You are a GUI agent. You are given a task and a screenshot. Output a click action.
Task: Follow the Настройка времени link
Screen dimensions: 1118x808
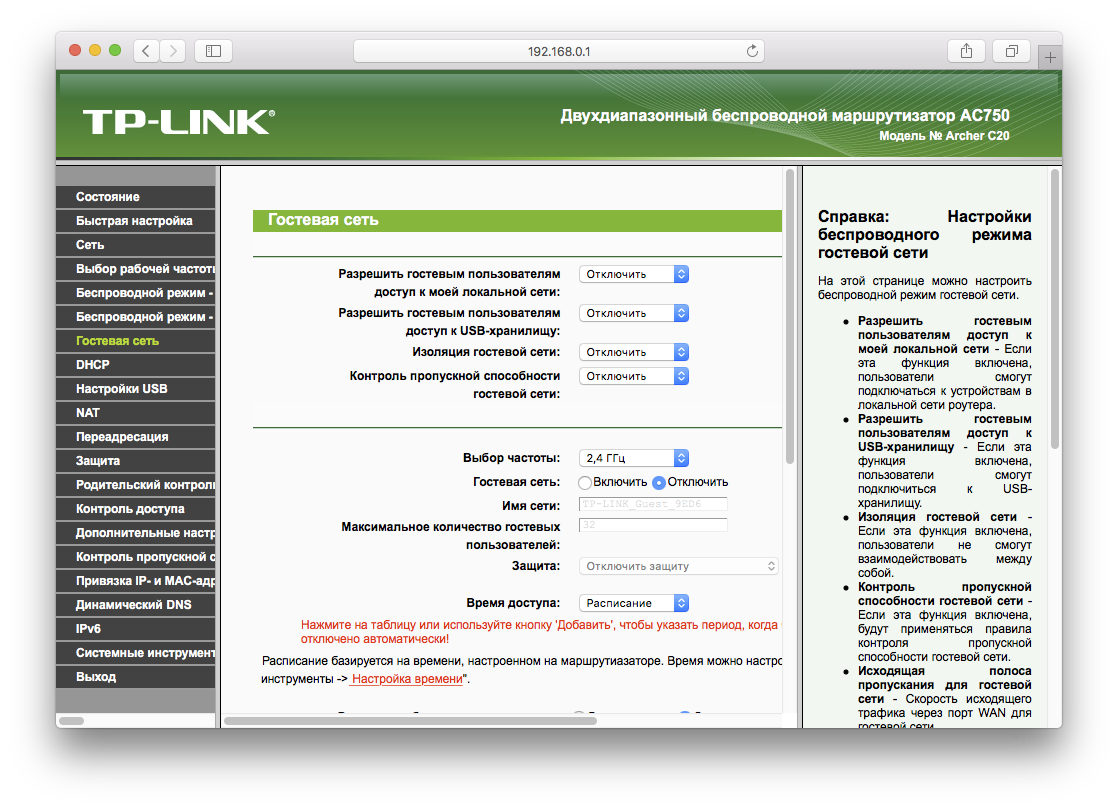pos(407,679)
